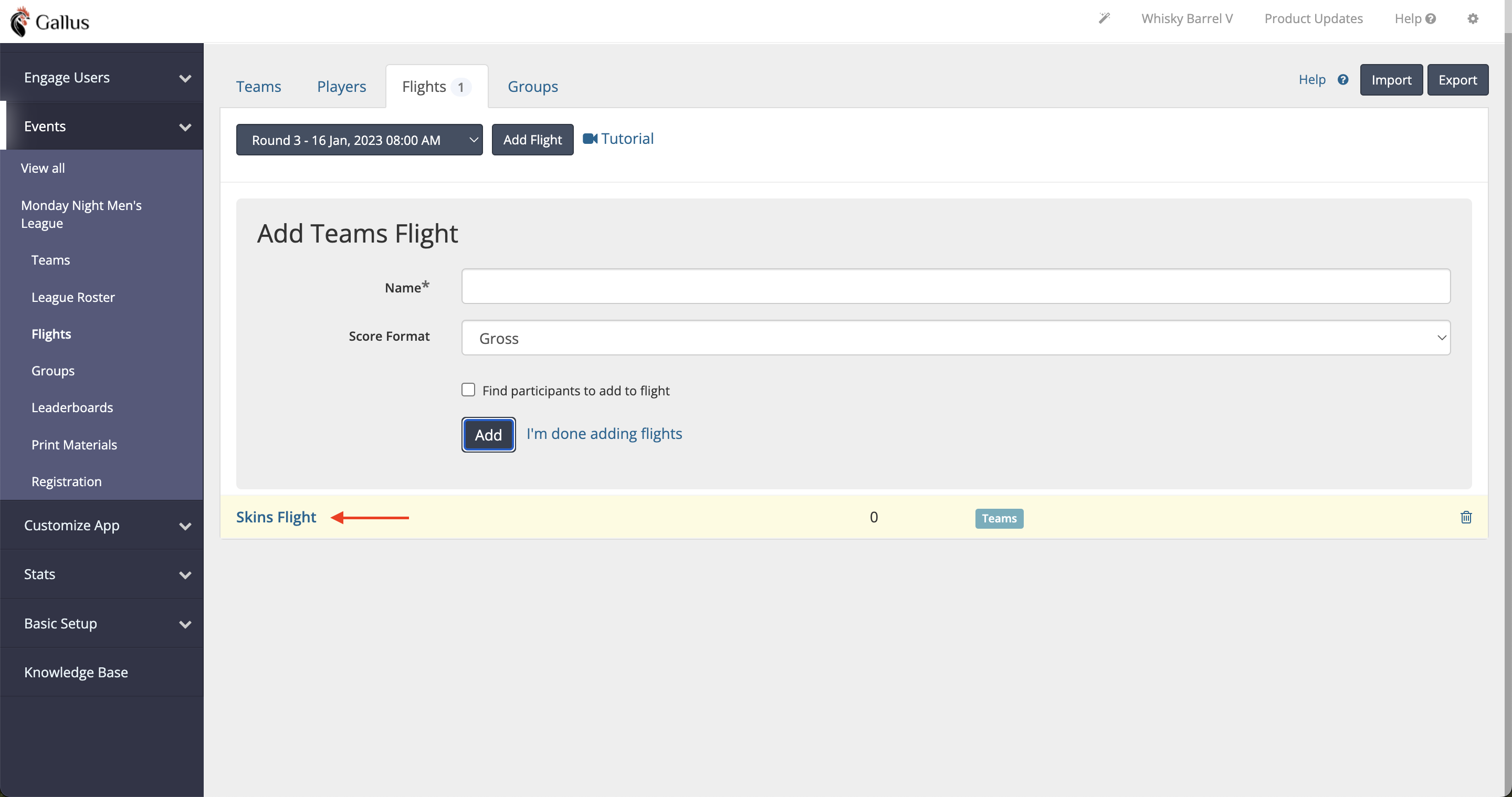Click the magic wand icon in header
The image size is (1512, 797).
(x=1104, y=18)
